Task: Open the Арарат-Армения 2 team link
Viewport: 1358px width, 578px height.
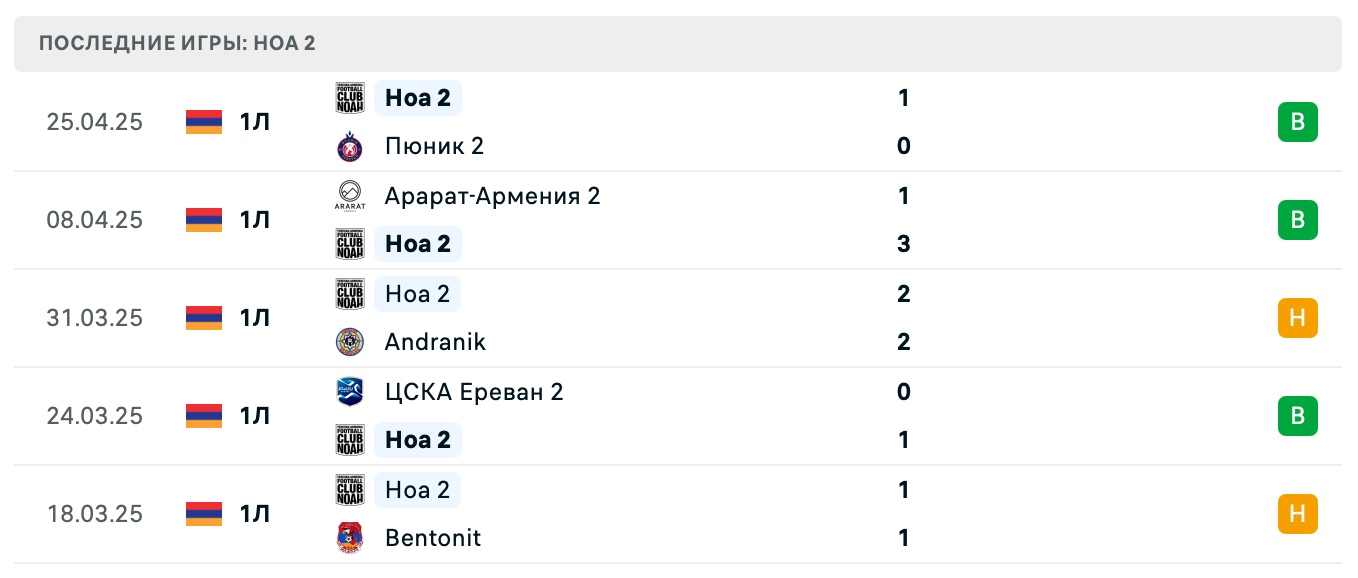Action: [x=492, y=196]
